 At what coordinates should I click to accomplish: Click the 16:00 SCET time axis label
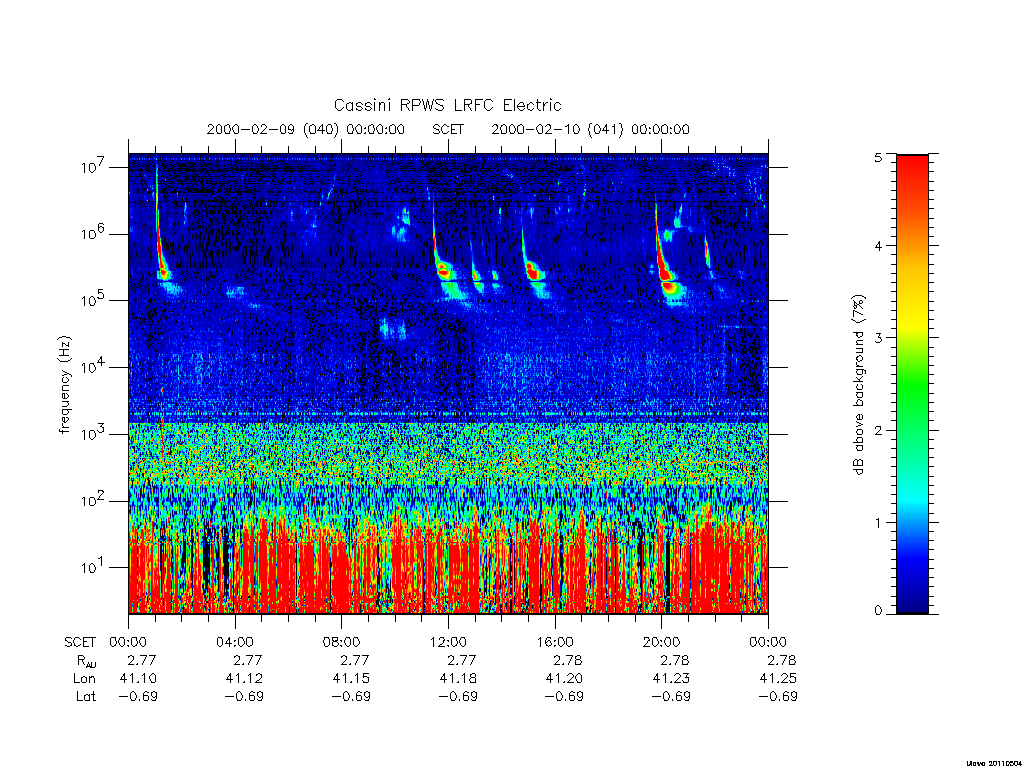554,642
